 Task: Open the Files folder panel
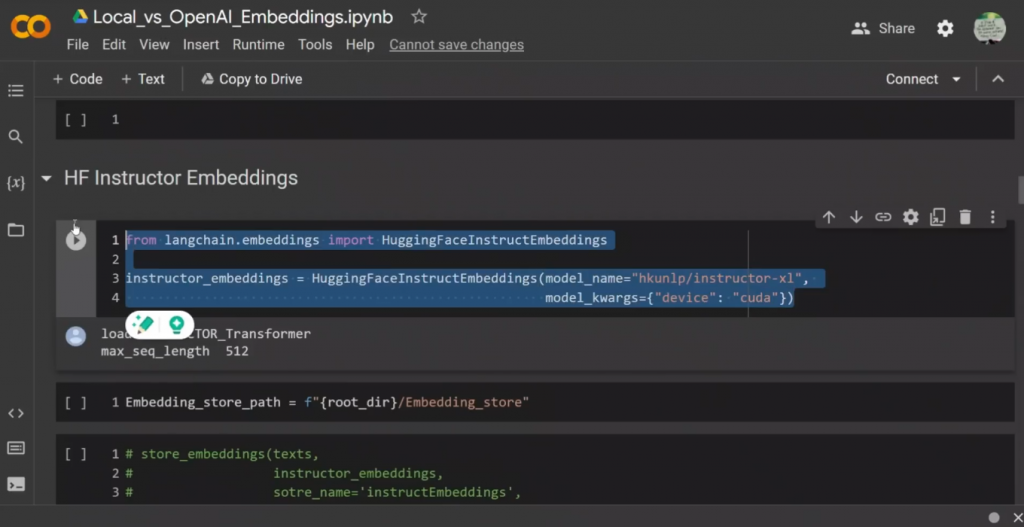[x=15, y=230]
